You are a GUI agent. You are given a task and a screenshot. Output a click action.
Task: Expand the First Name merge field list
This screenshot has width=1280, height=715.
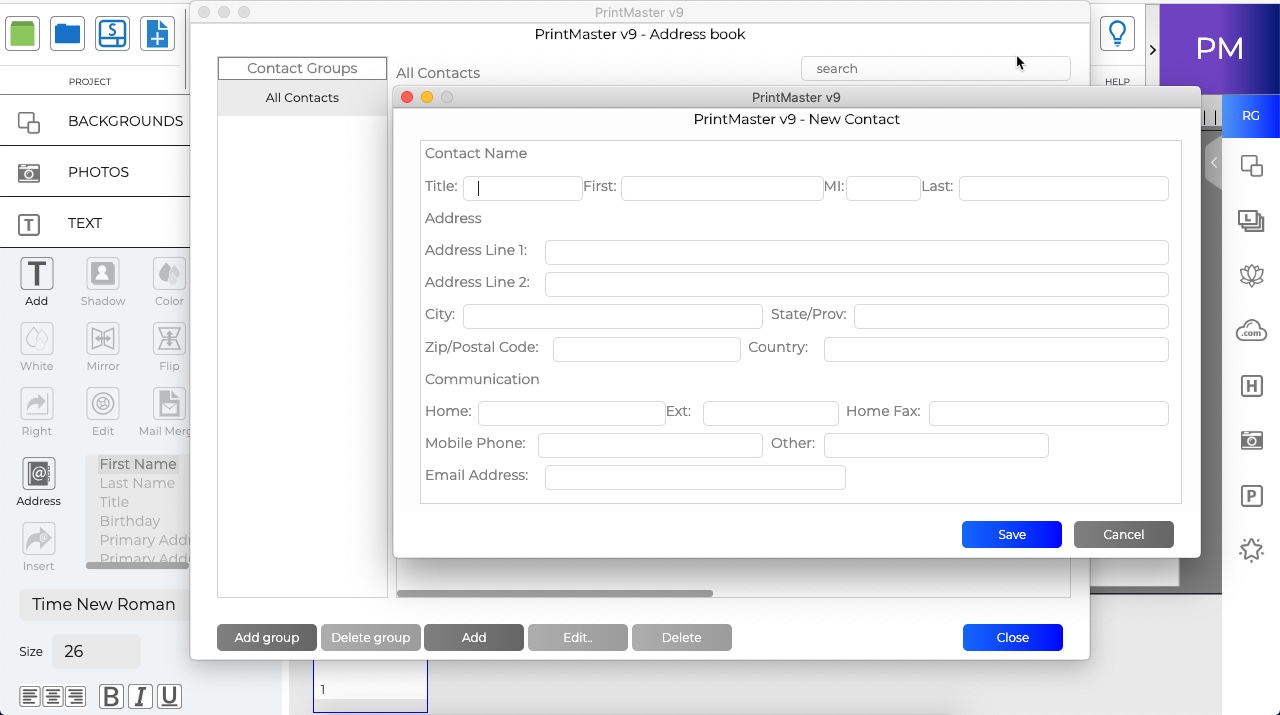tap(137, 463)
